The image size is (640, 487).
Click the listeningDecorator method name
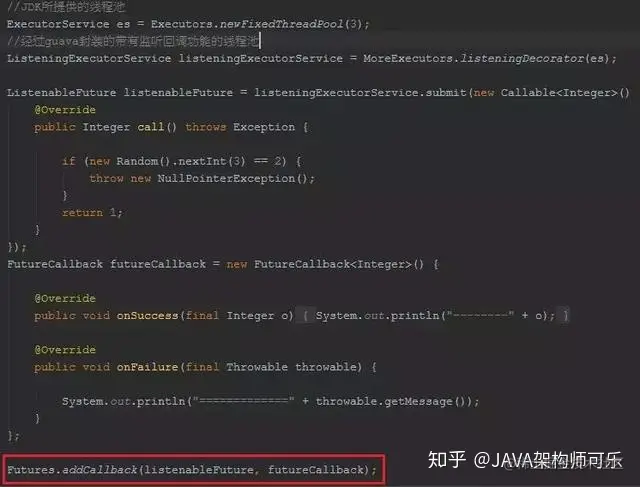pos(522,58)
